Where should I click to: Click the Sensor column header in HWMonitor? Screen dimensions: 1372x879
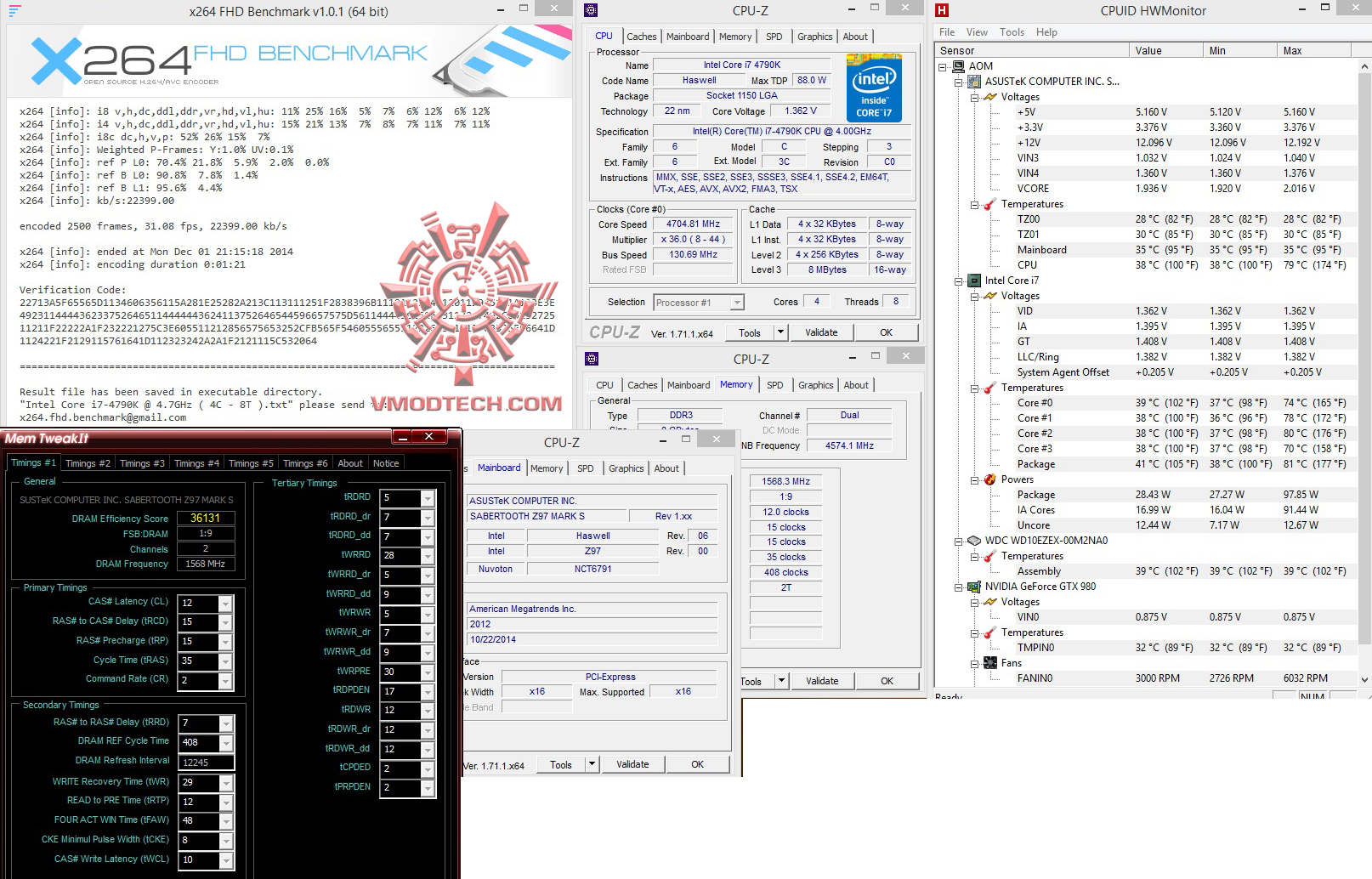[x=1032, y=51]
